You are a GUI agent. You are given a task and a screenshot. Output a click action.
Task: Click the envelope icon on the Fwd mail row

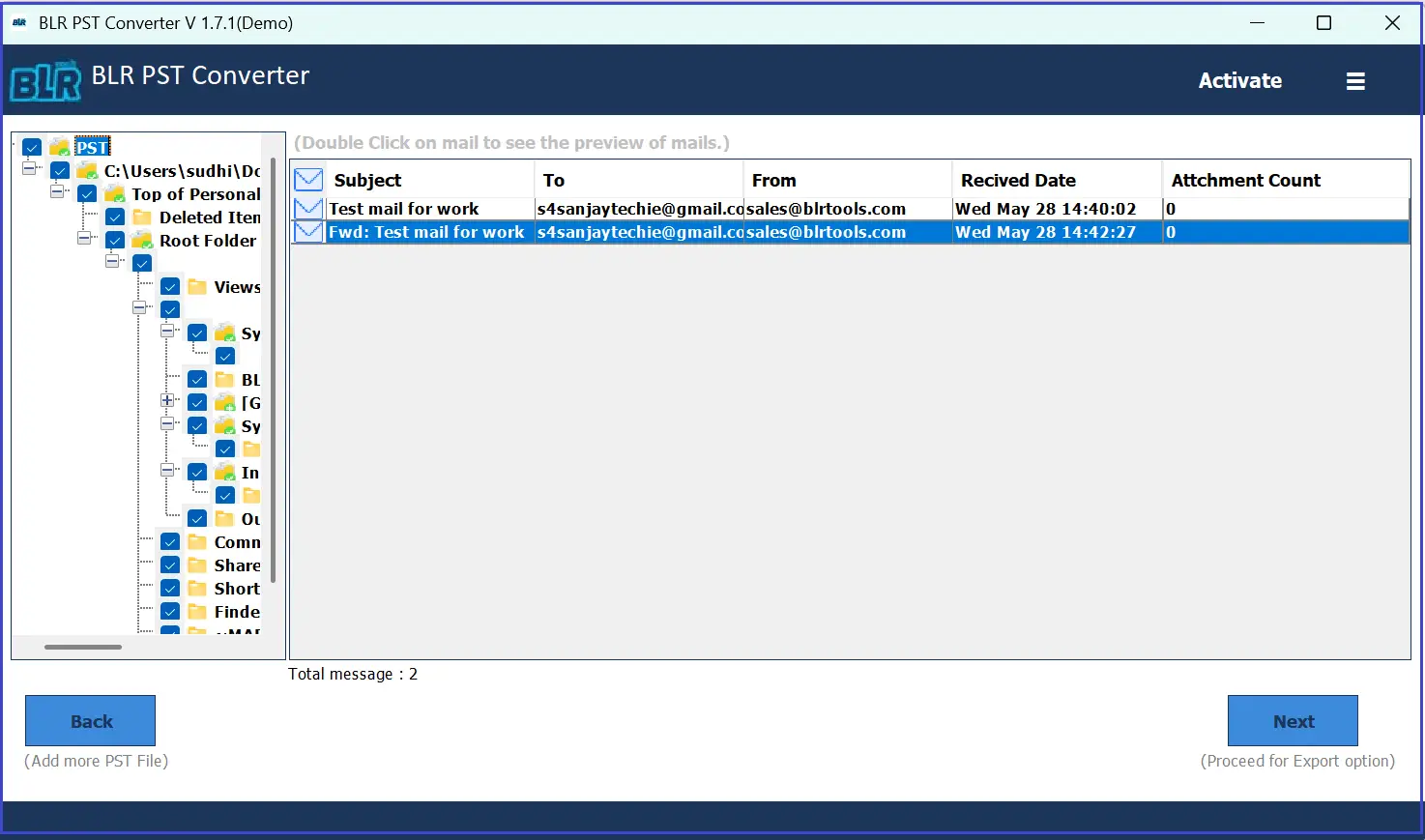click(x=307, y=232)
